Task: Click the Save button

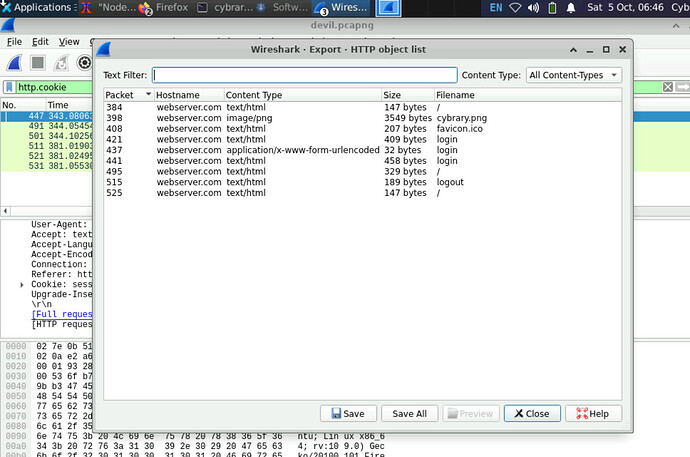Action: (x=348, y=413)
